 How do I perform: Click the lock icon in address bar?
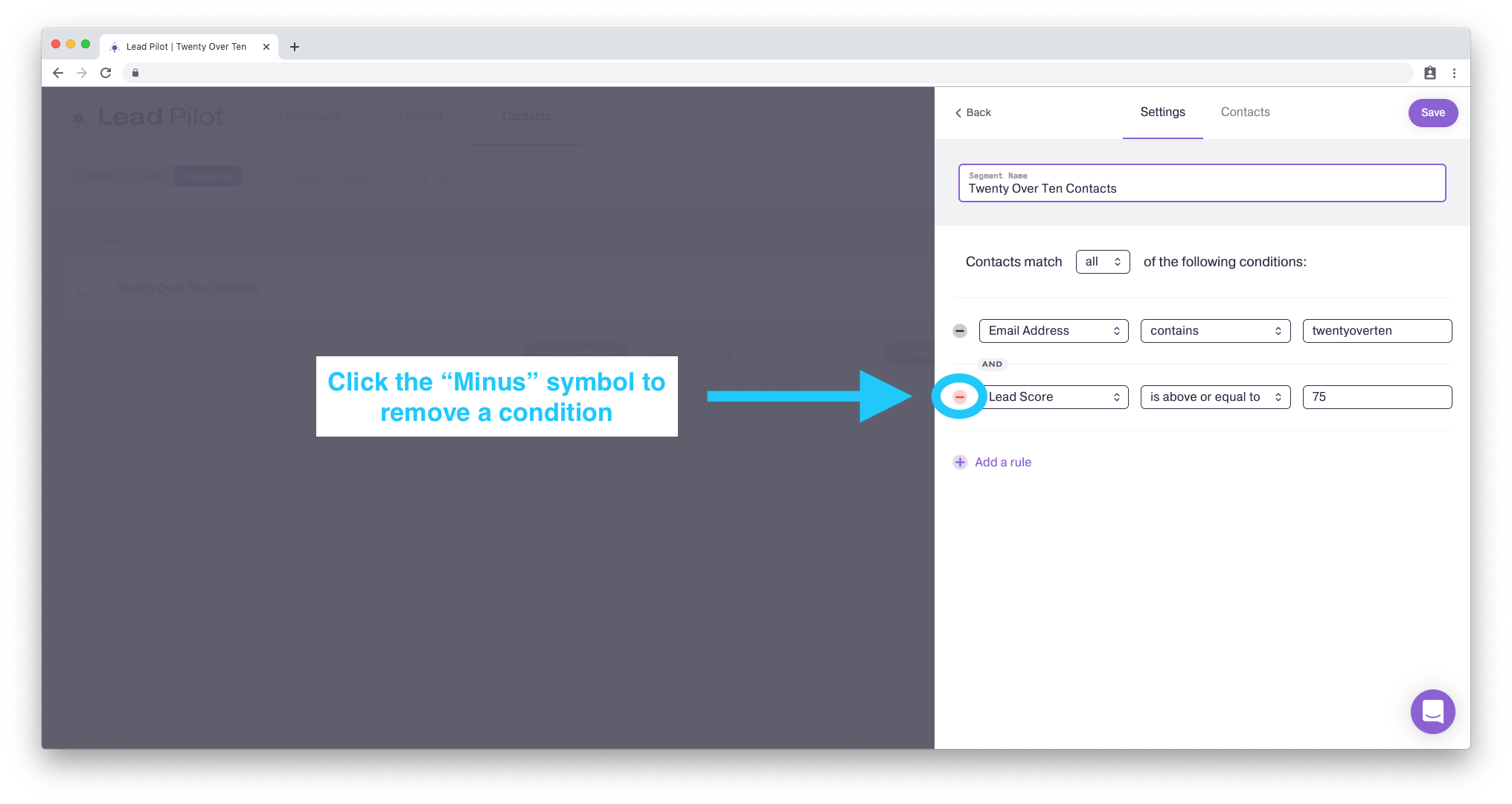tap(135, 73)
